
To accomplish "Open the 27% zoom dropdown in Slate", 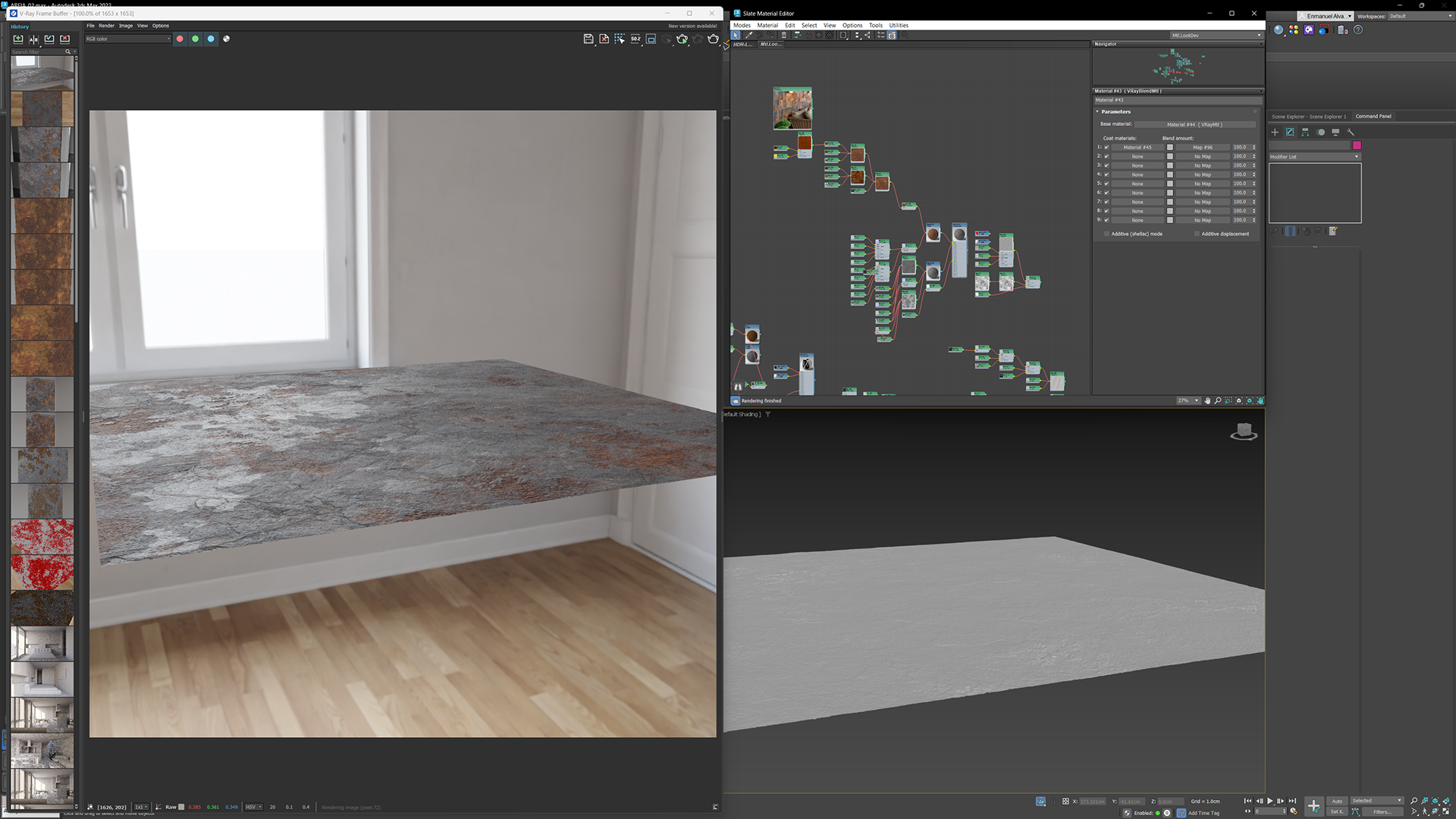I will (1188, 400).
